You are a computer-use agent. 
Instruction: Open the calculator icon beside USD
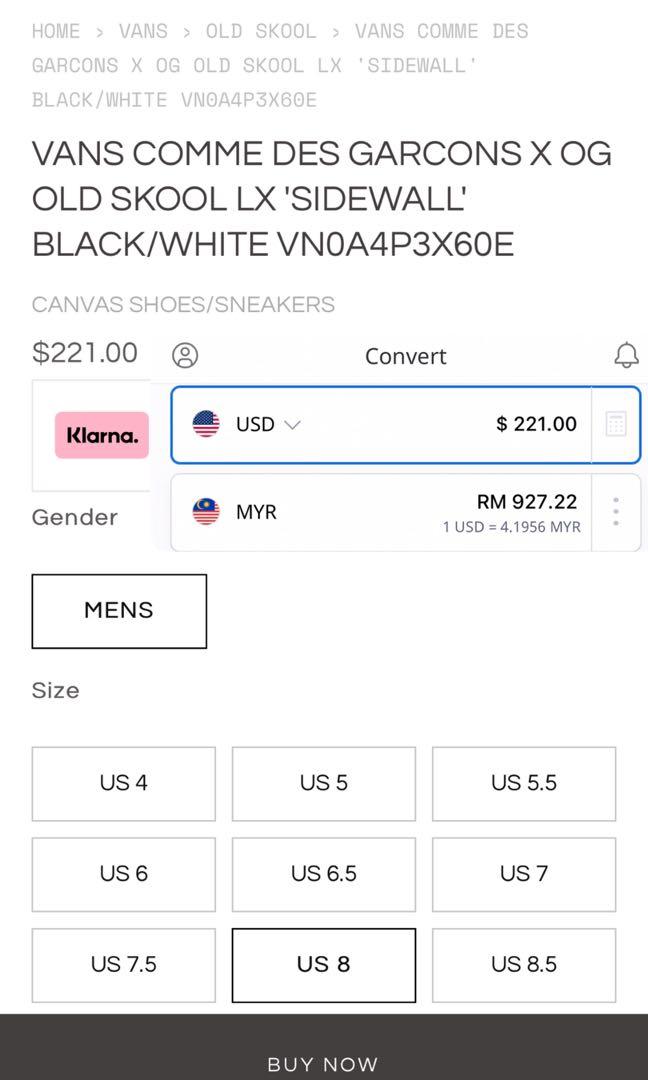(616, 424)
